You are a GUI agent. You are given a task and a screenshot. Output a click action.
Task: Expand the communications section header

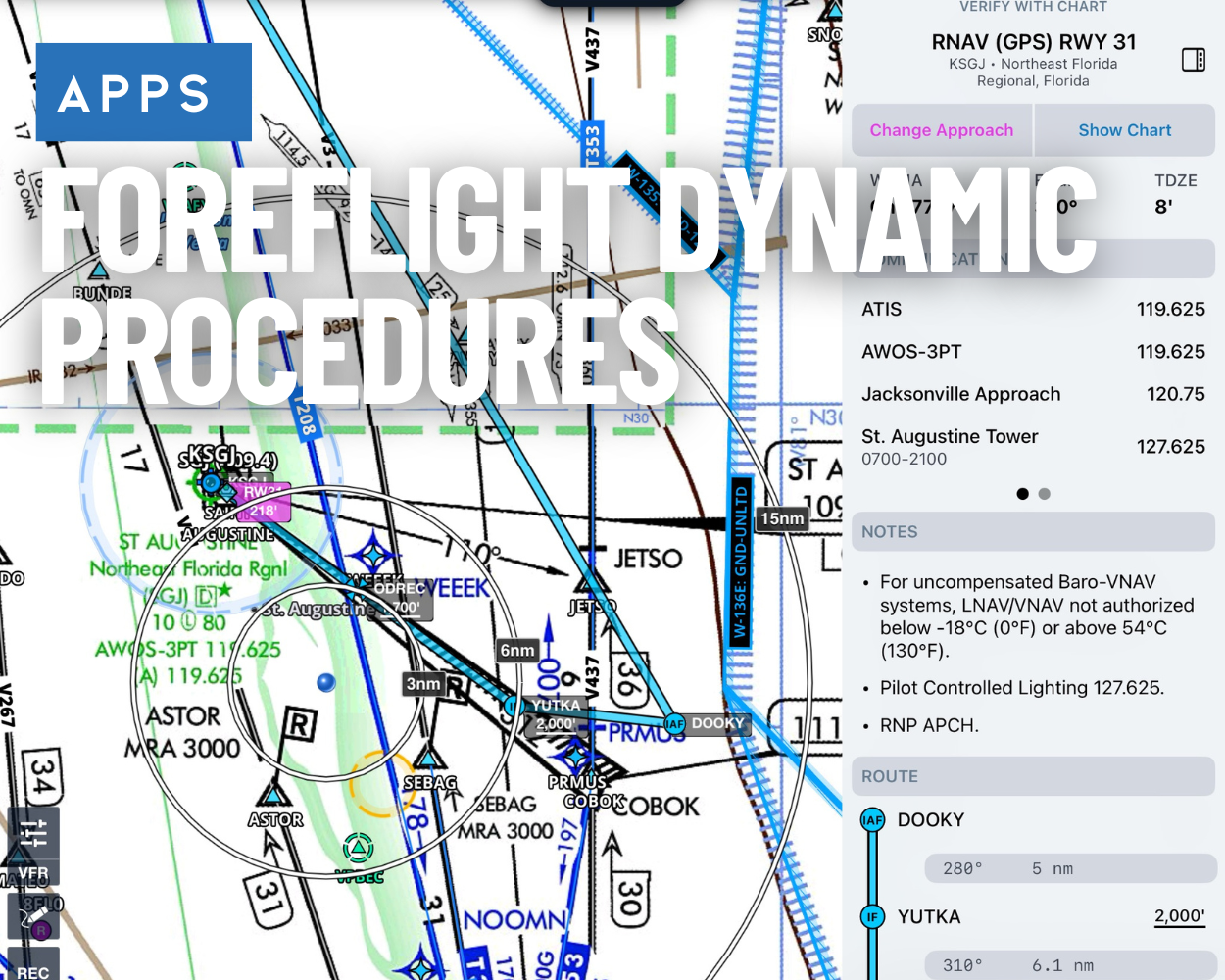pyautogui.click(x=1033, y=258)
